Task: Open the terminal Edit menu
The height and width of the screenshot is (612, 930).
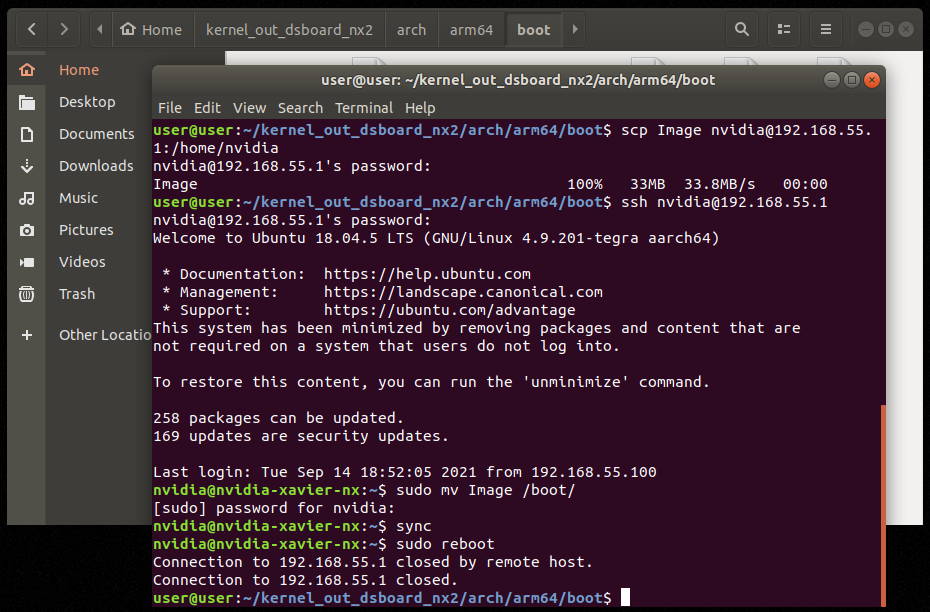Action: 207,108
